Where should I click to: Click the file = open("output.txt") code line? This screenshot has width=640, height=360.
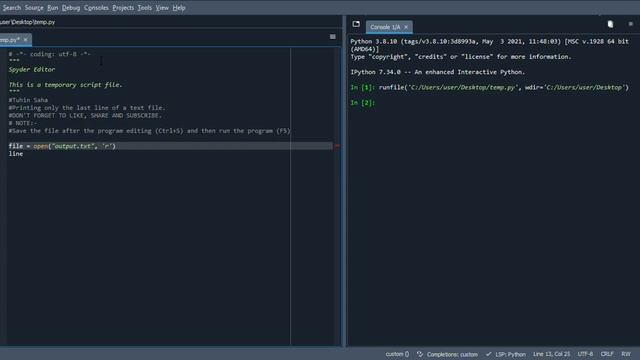pos(62,146)
